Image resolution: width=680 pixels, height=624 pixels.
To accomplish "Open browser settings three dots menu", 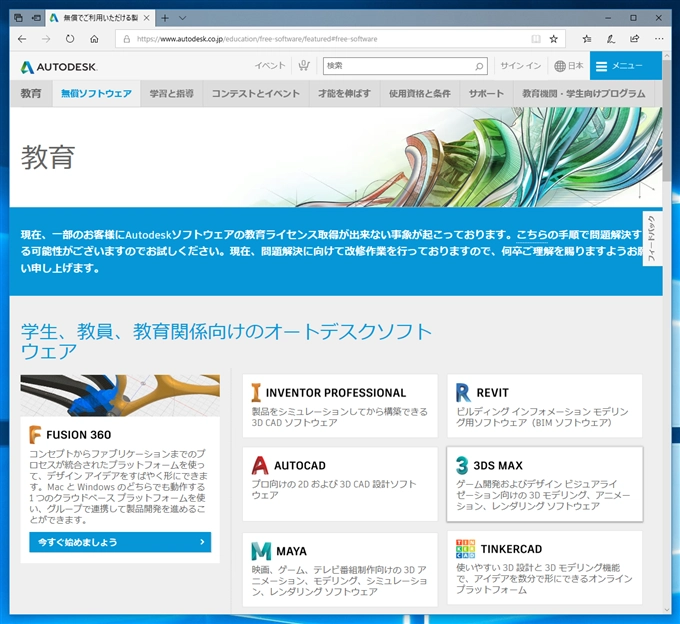I will coord(659,39).
